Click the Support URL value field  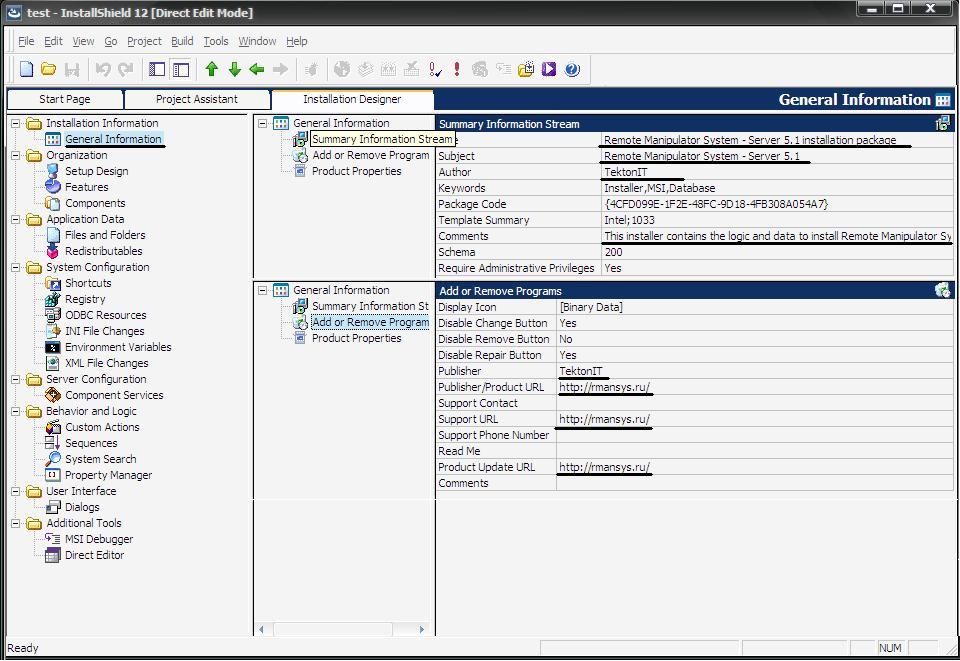[755, 419]
